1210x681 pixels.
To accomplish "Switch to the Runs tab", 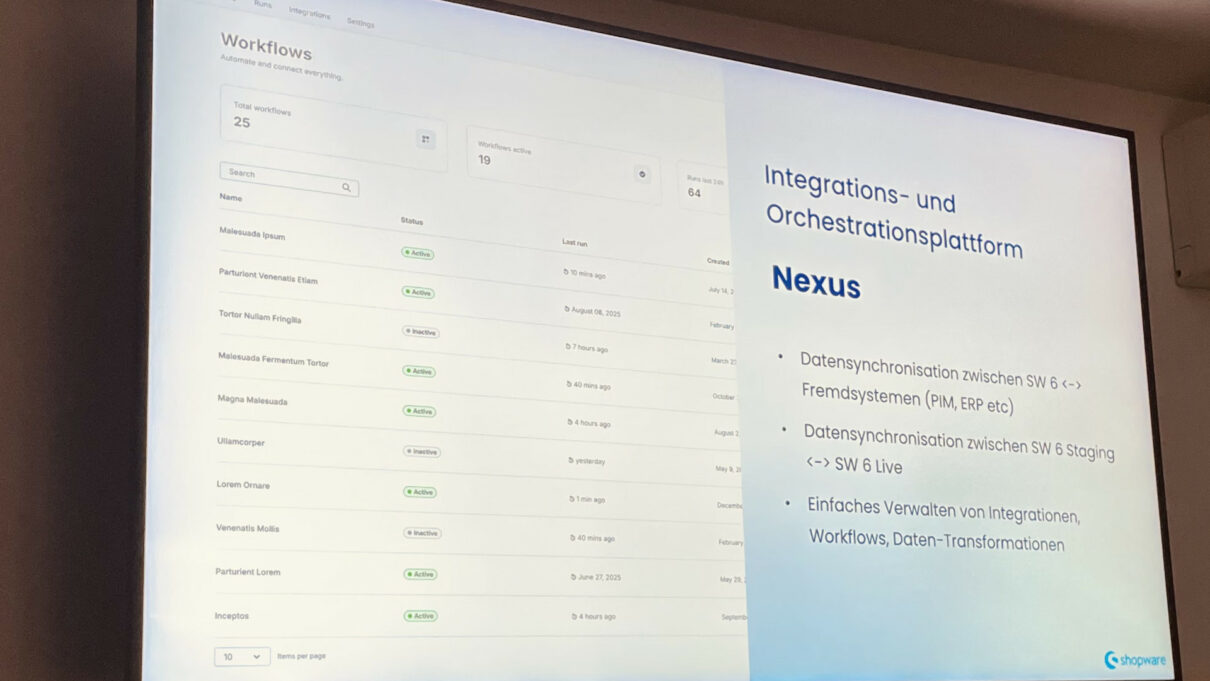I will [x=262, y=6].
